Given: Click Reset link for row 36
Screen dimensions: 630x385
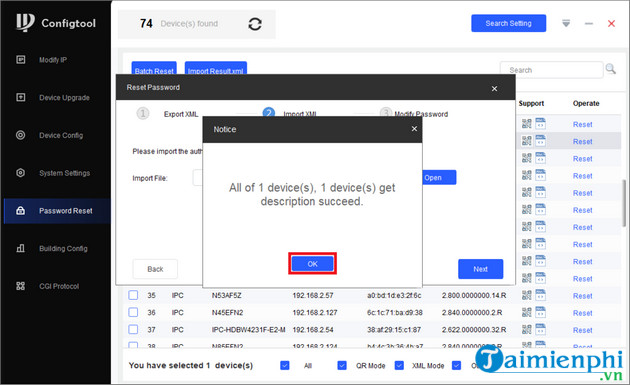Looking at the screenshot, I should [x=583, y=313].
